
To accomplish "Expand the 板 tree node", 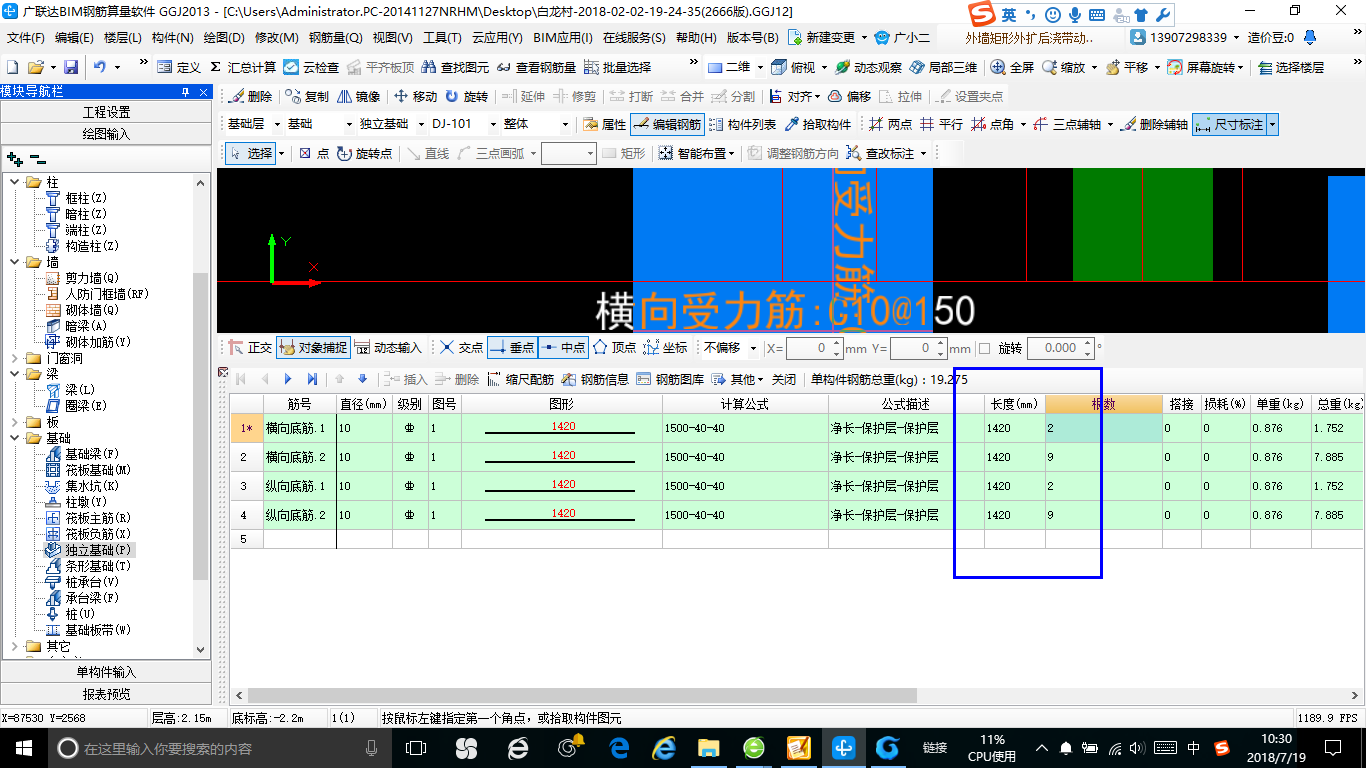I will point(15,422).
